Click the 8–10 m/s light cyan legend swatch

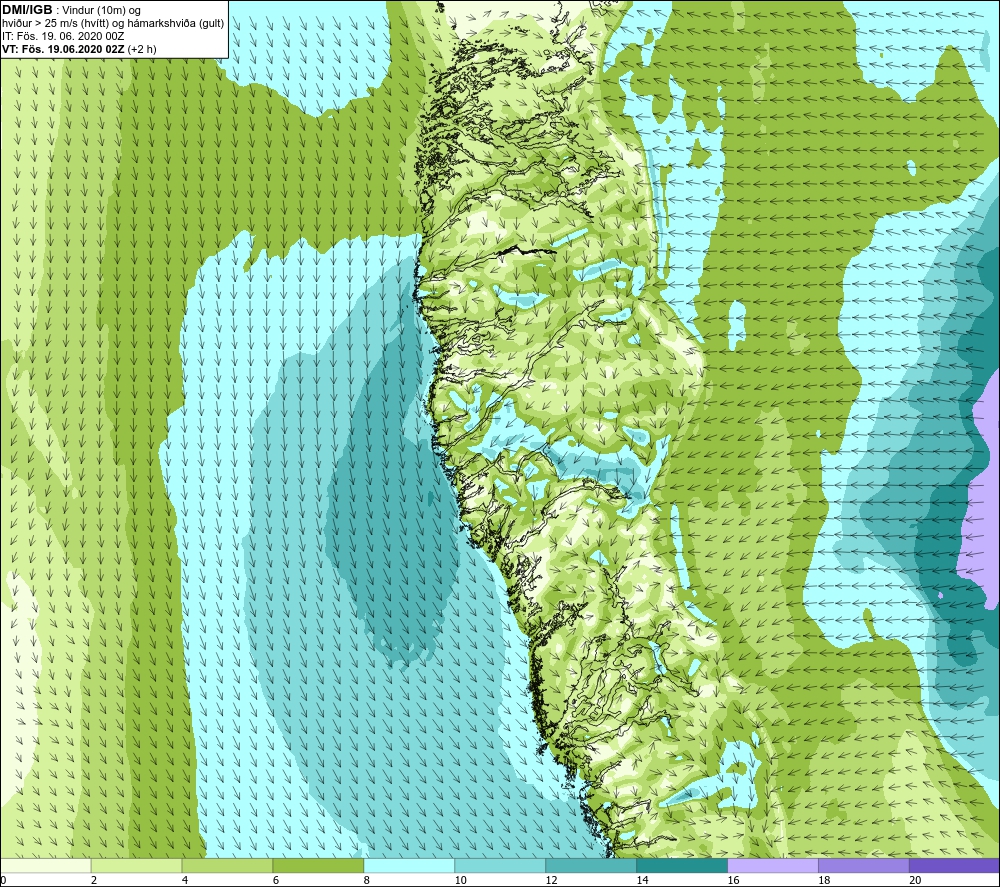(x=409, y=865)
